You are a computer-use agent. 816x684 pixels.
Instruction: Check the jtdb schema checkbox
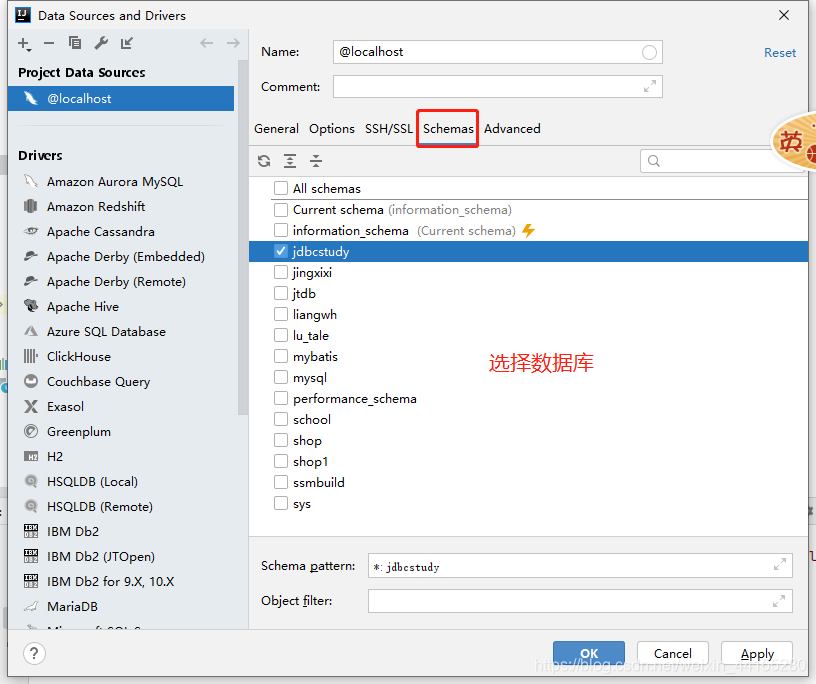(x=281, y=293)
